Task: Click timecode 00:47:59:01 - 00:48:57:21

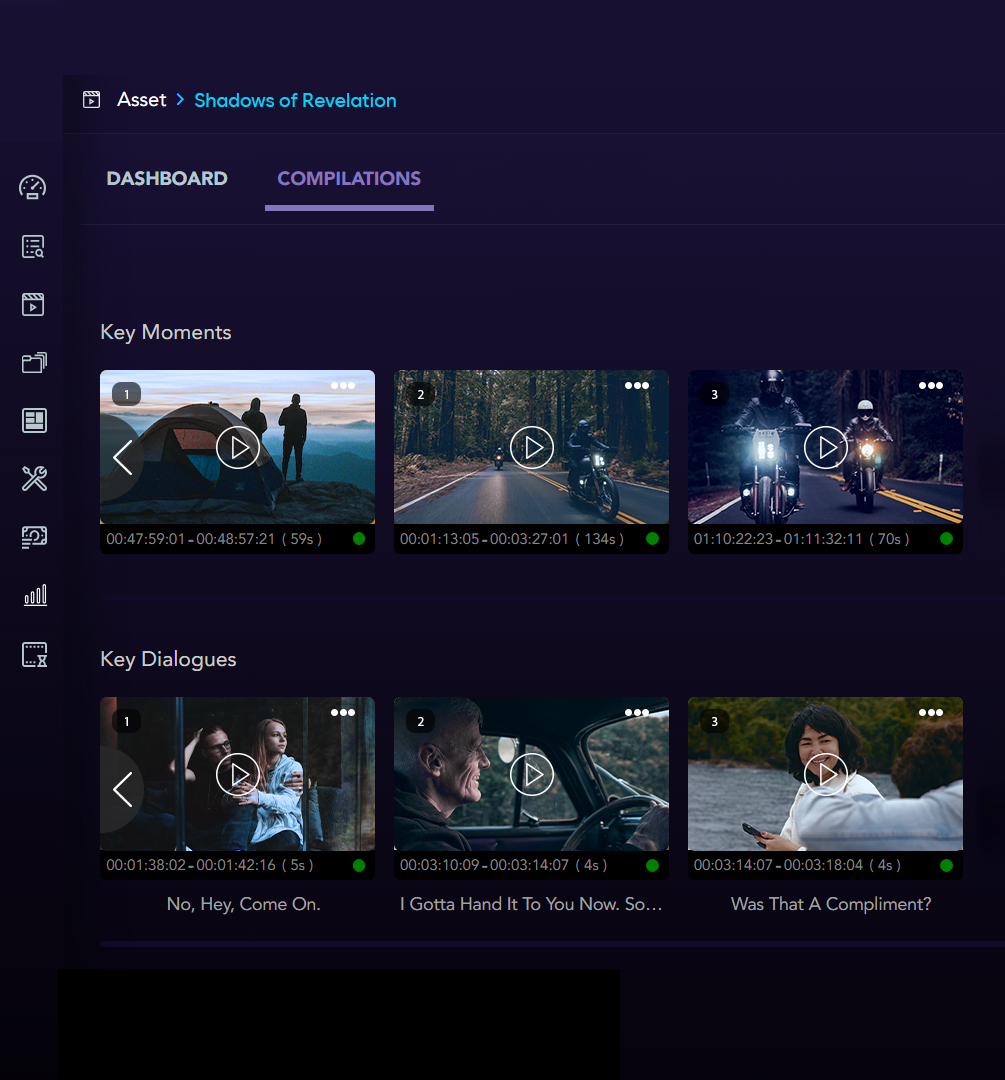Action: tap(190, 539)
